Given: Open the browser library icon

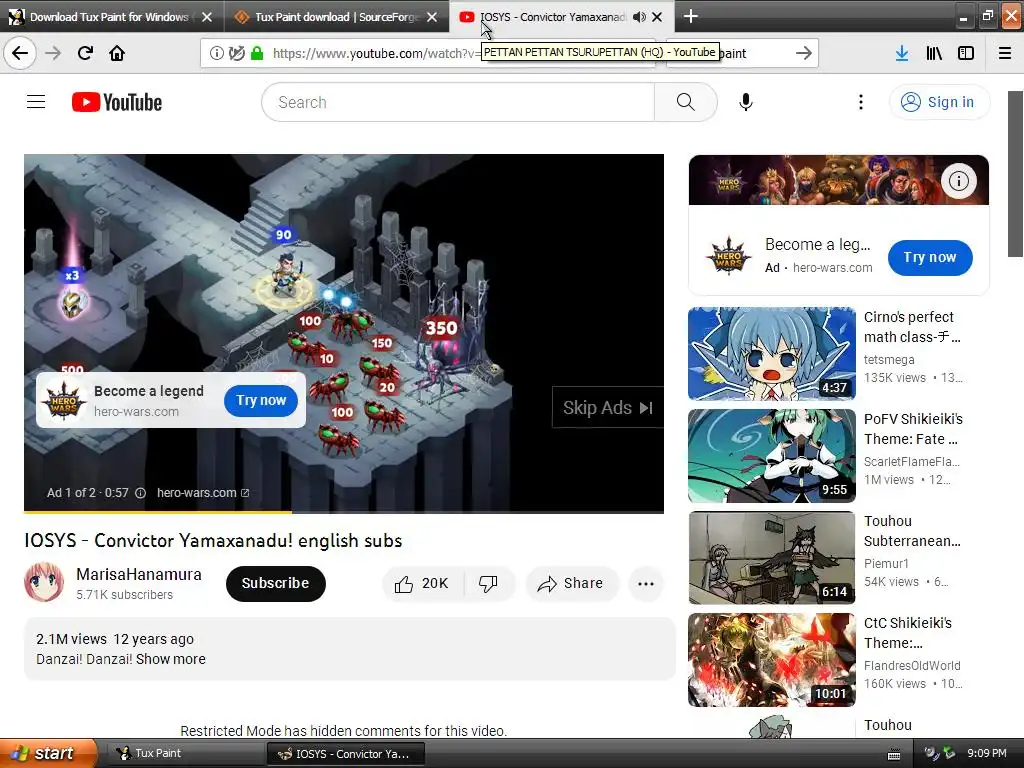Looking at the screenshot, I should [934, 53].
